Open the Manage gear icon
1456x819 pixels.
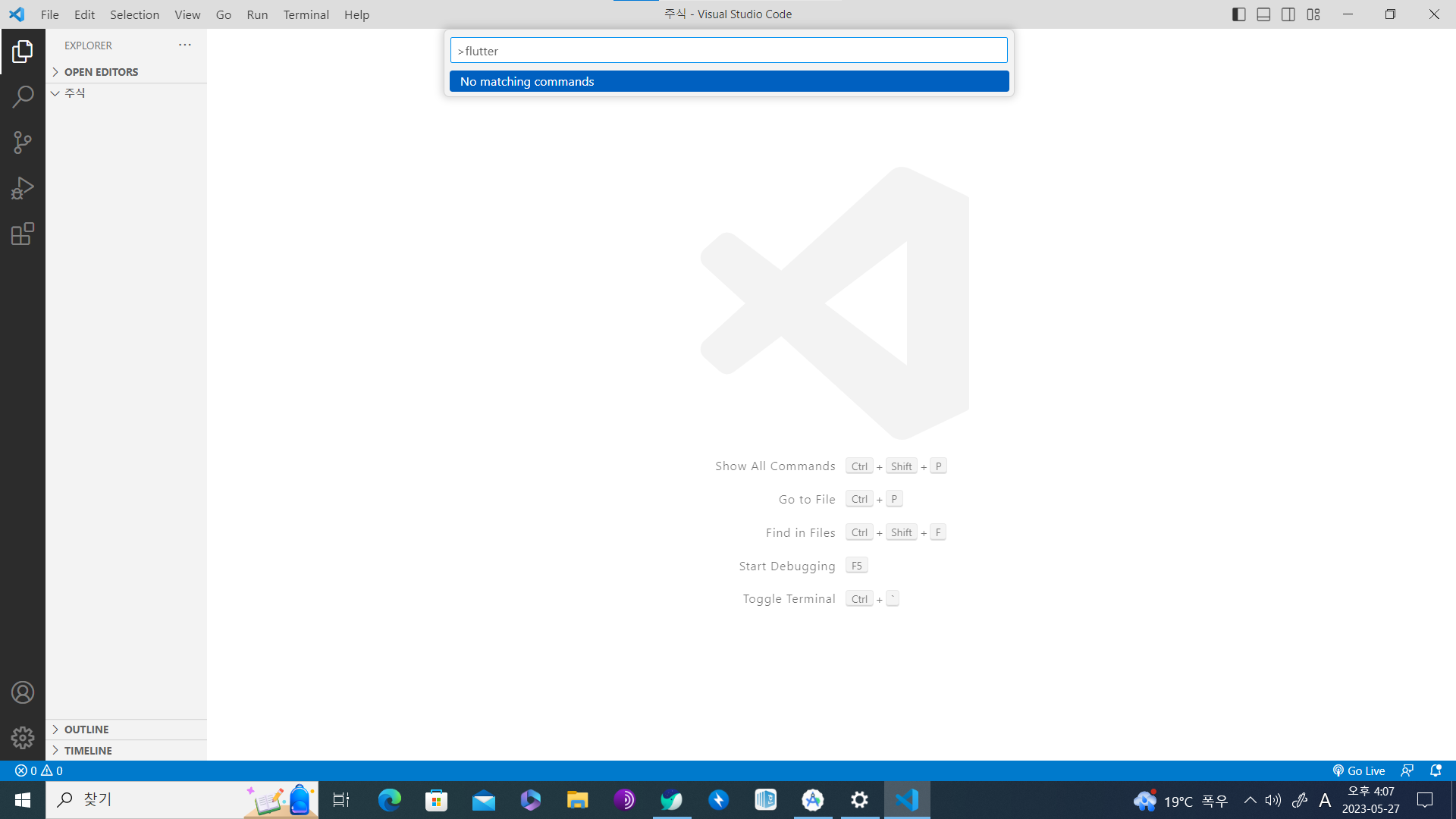coord(23,738)
